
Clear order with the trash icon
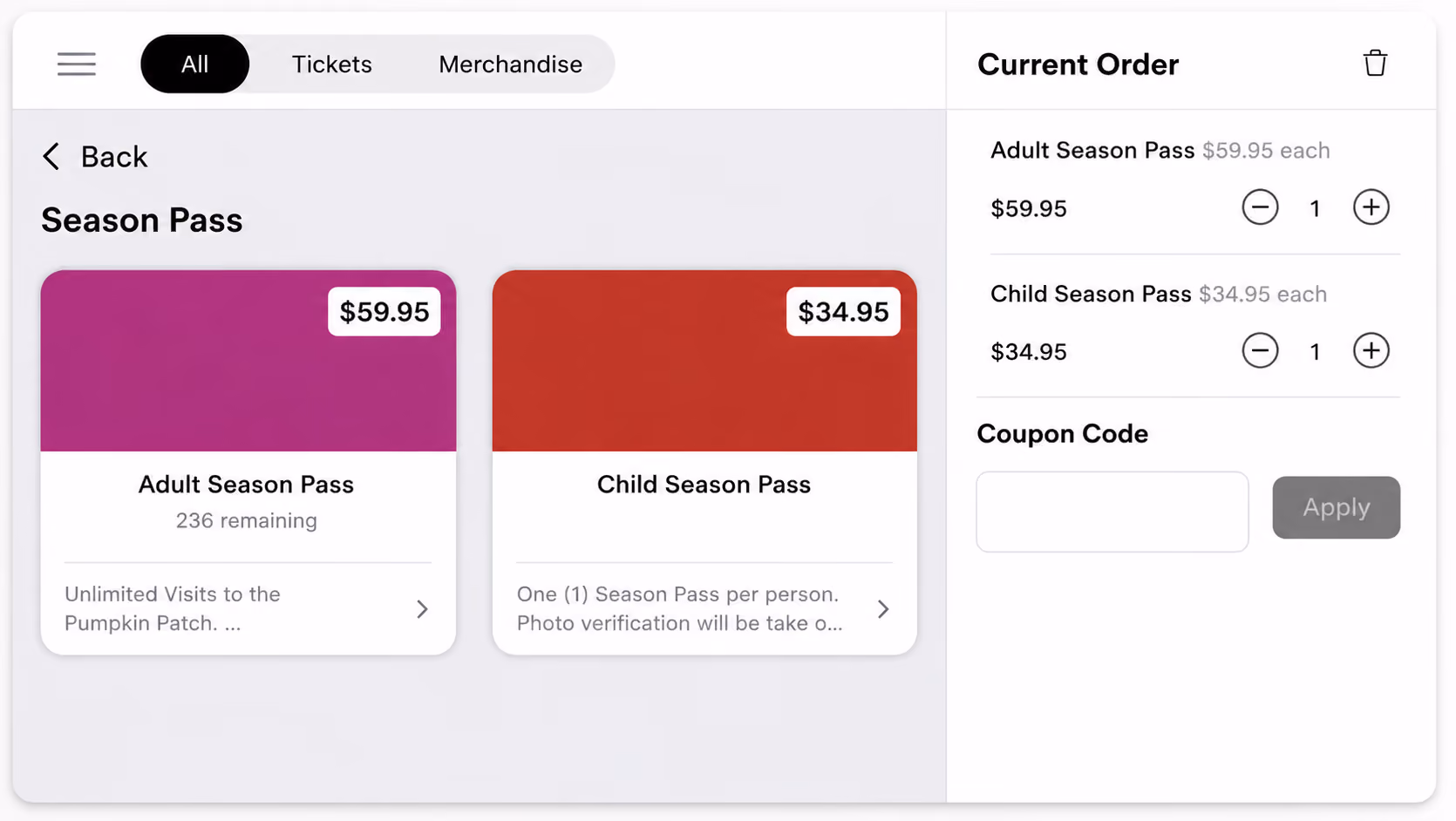pyautogui.click(x=1375, y=64)
